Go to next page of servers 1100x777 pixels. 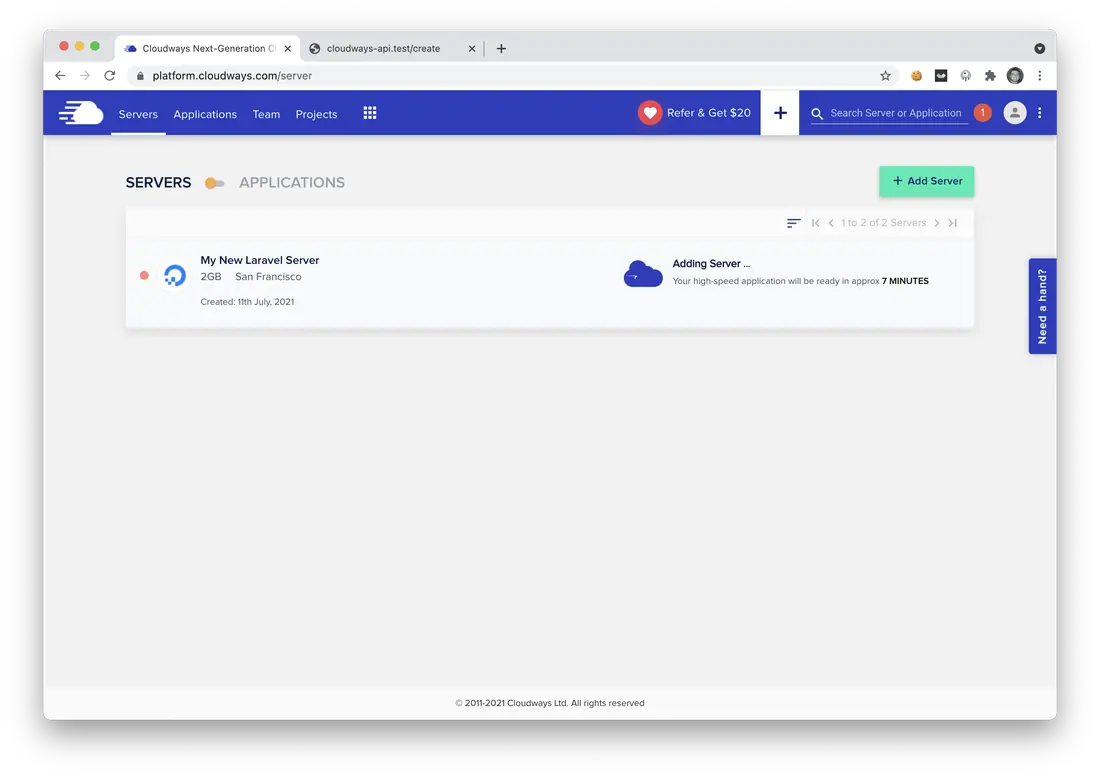(937, 223)
